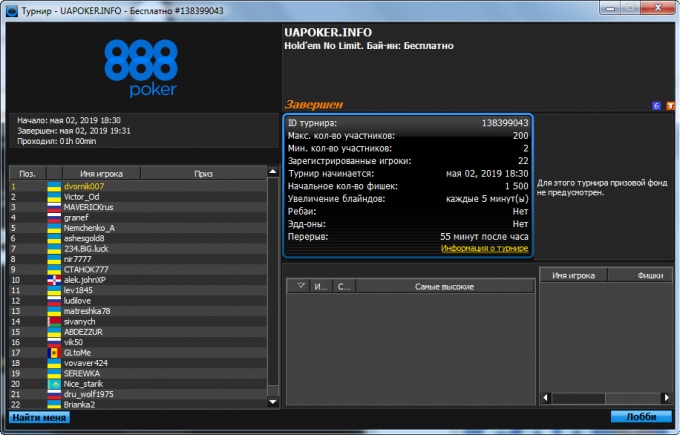Select player row dru_wolf1975
680x435 pixels.
[138, 395]
